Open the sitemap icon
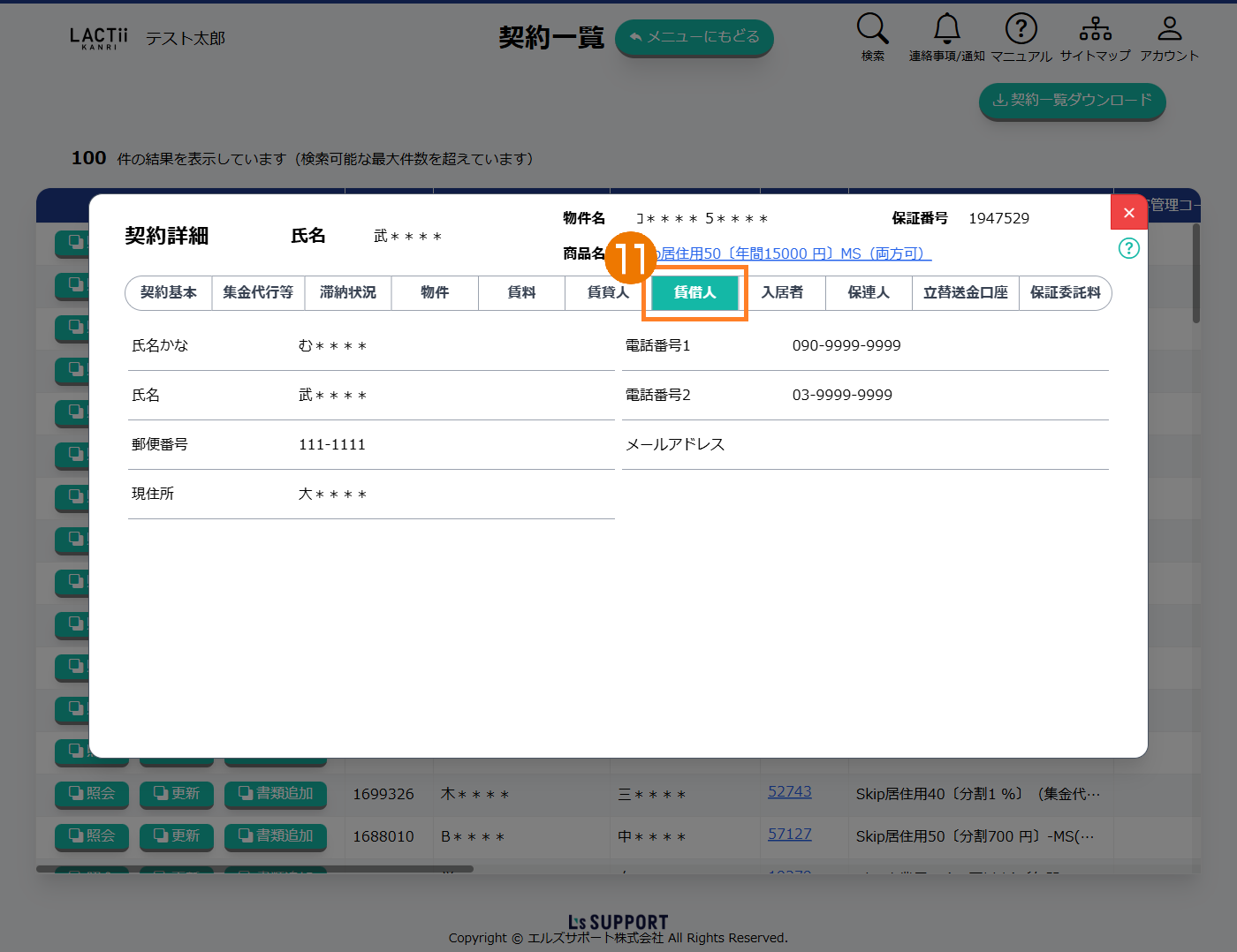Image resolution: width=1237 pixels, height=952 pixels. pos(1095,29)
